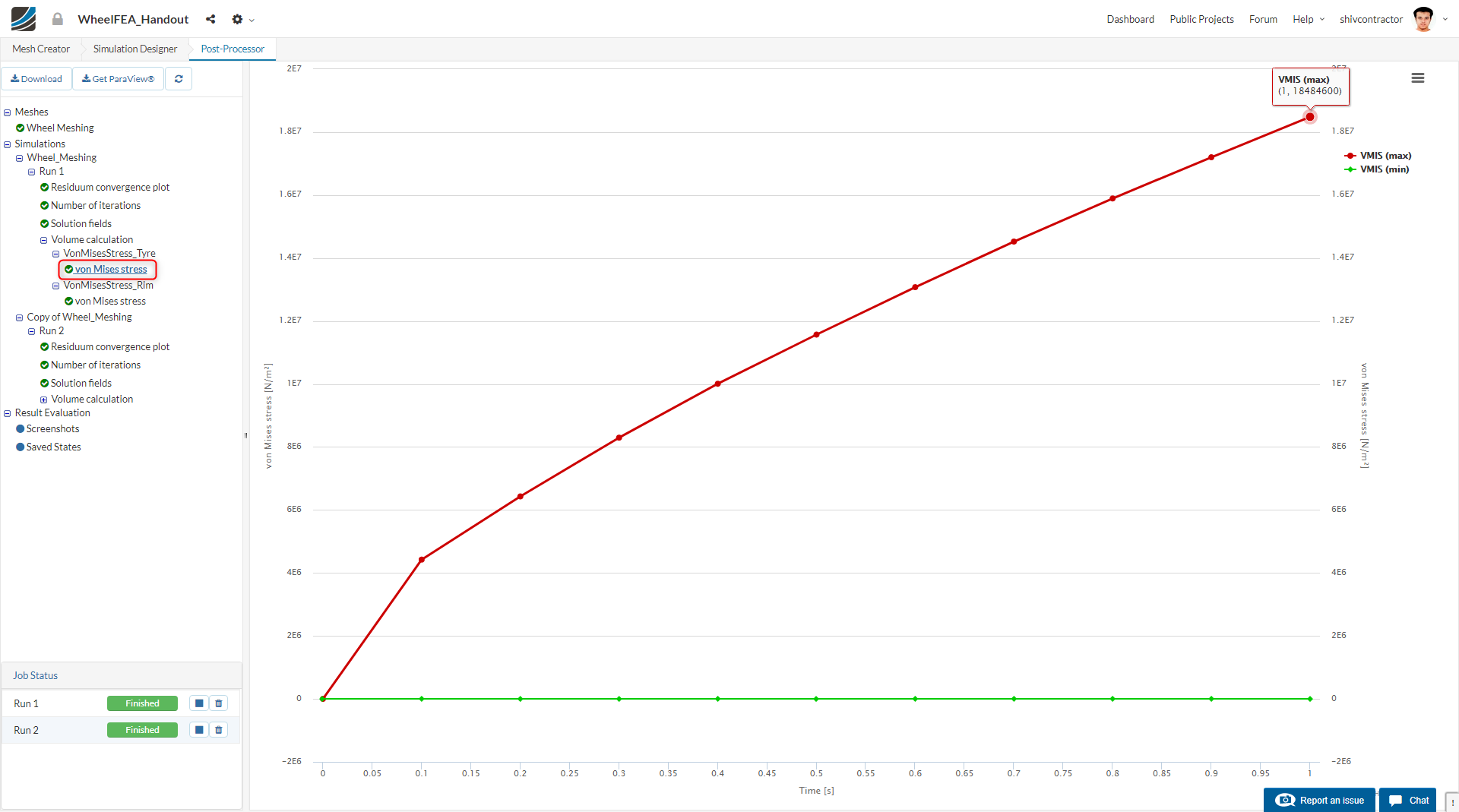Click the SimScale logo
The height and width of the screenshot is (812, 1459).
(24, 19)
